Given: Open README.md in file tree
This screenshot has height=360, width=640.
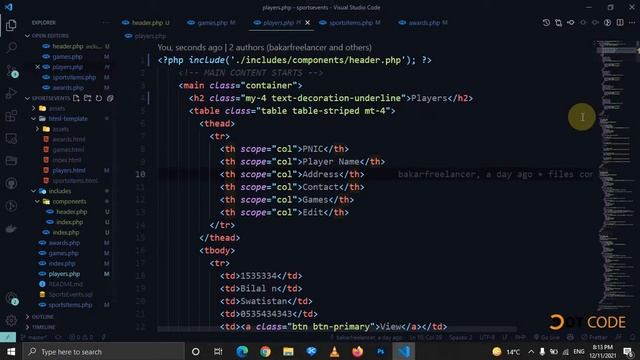Looking at the screenshot, I should [65, 284].
